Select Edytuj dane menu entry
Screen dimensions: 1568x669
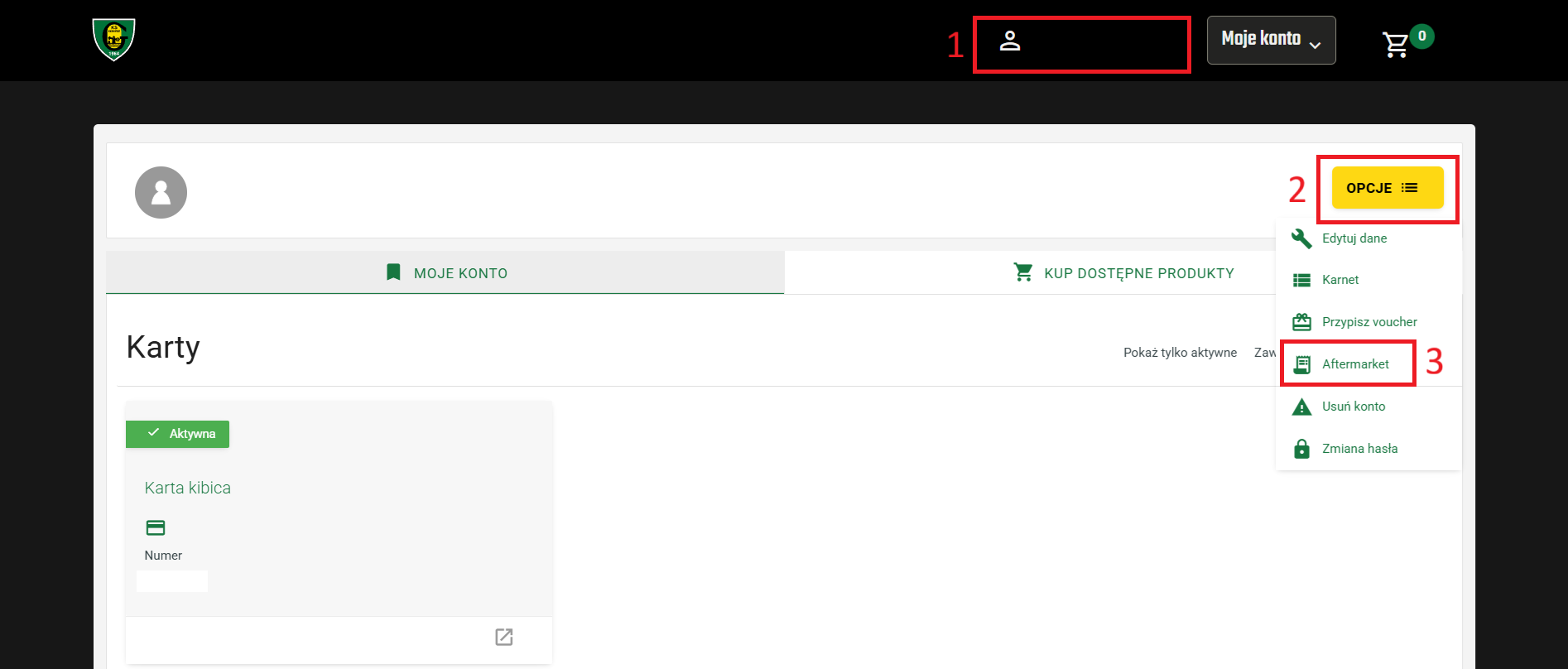click(1354, 238)
